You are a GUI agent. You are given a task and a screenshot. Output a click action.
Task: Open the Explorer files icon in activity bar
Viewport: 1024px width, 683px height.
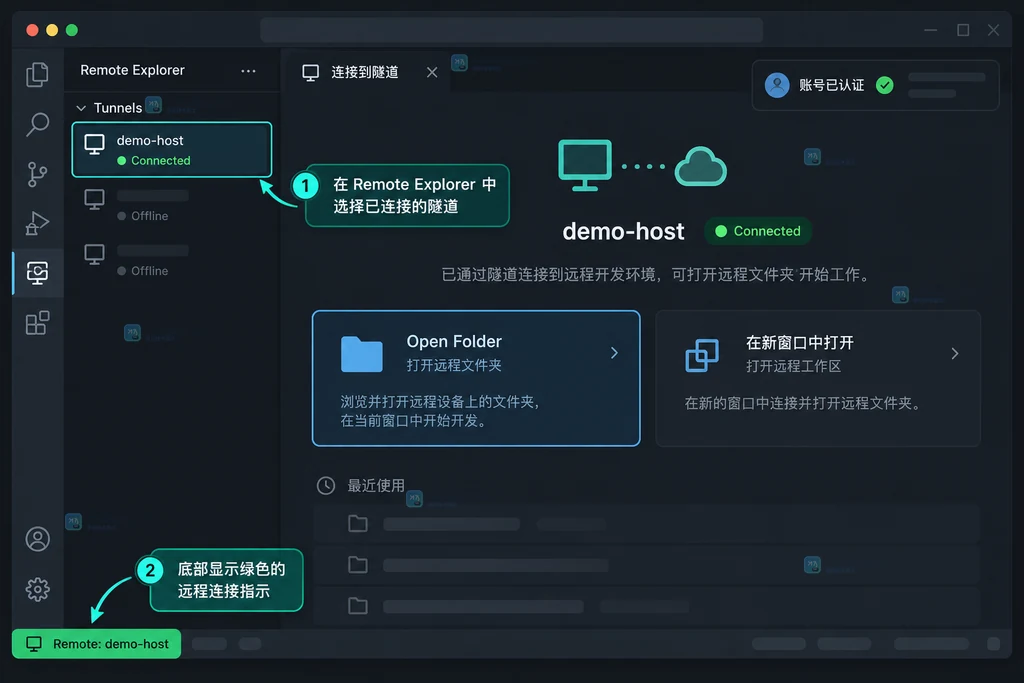pos(37,74)
